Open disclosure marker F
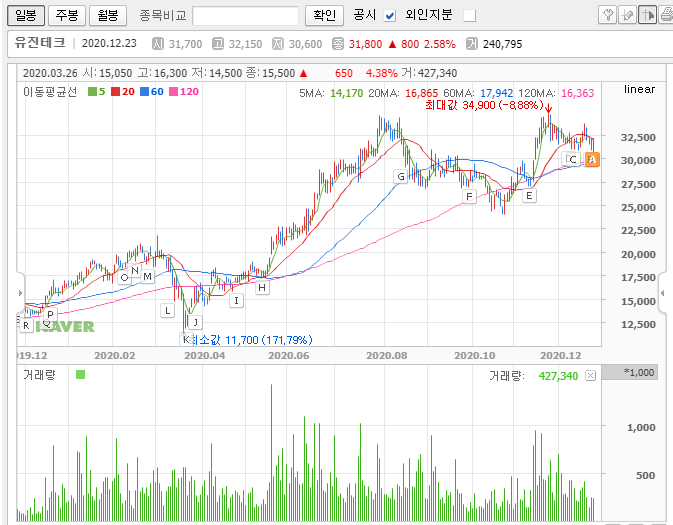 point(469,197)
